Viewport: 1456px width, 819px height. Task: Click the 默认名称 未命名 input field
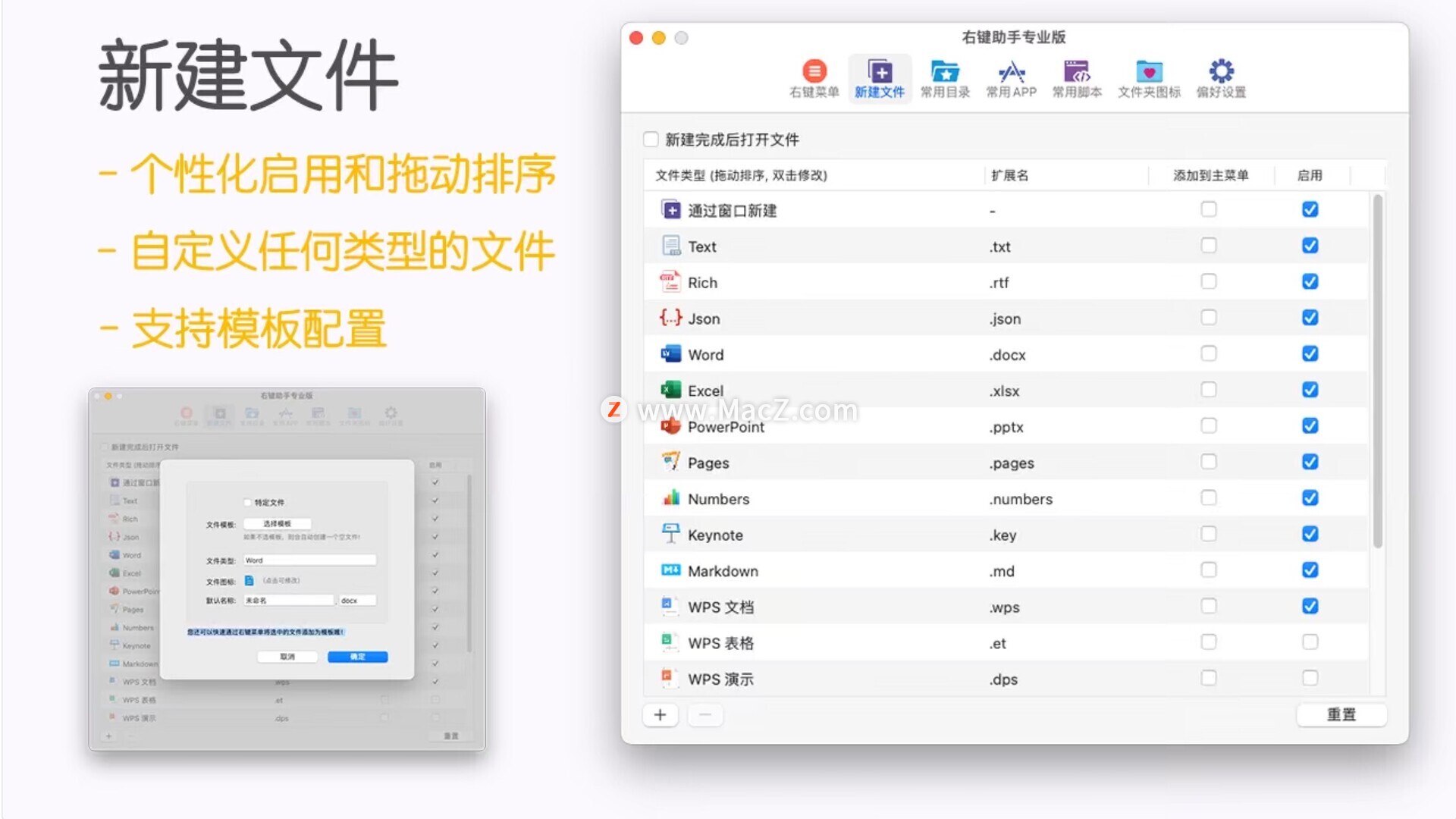288,600
